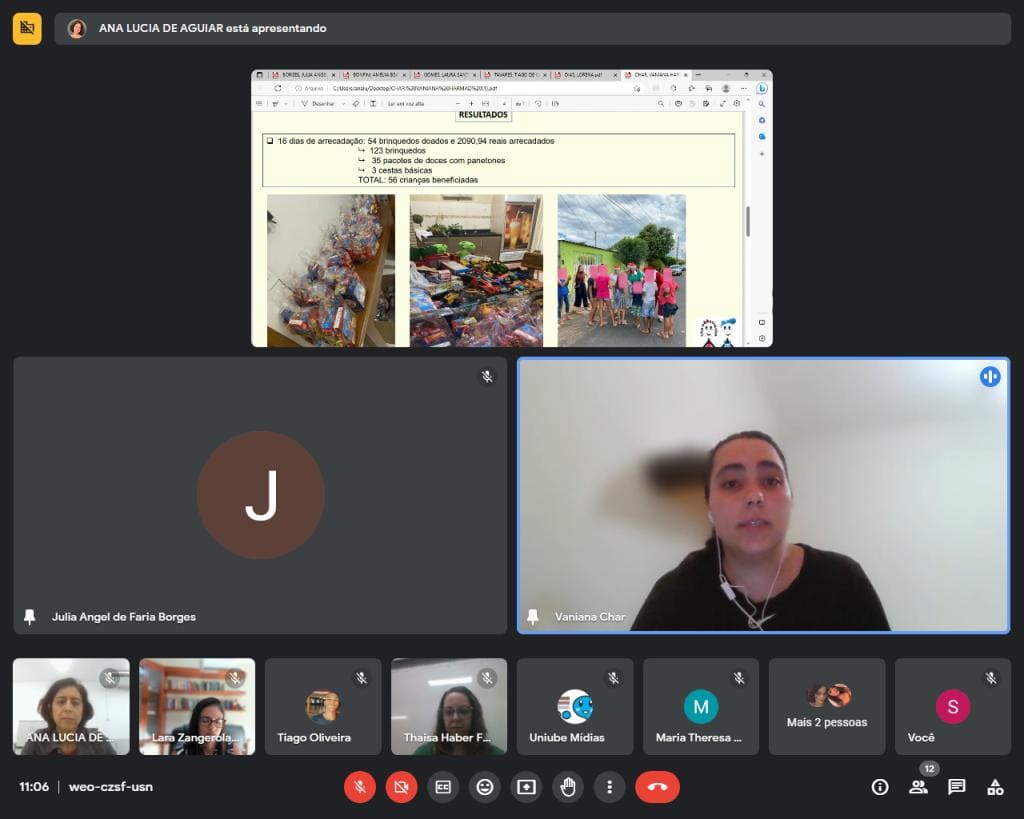Unpin Vaniana Char video tile
Image resolution: width=1024 pixels, height=819 pixels.
coord(533,617)
